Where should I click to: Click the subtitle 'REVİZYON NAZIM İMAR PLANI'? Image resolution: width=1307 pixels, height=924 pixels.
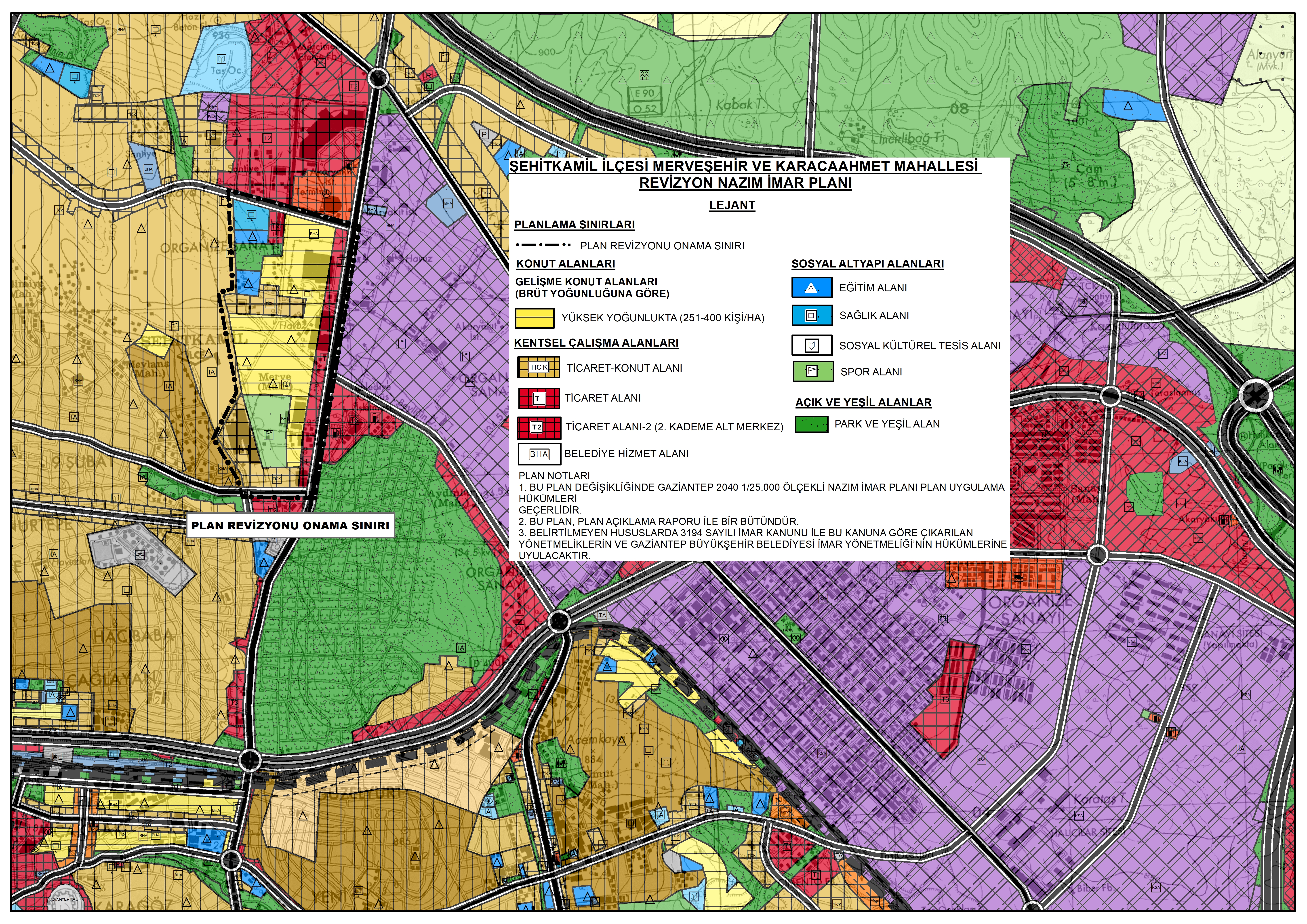[745, 183]
